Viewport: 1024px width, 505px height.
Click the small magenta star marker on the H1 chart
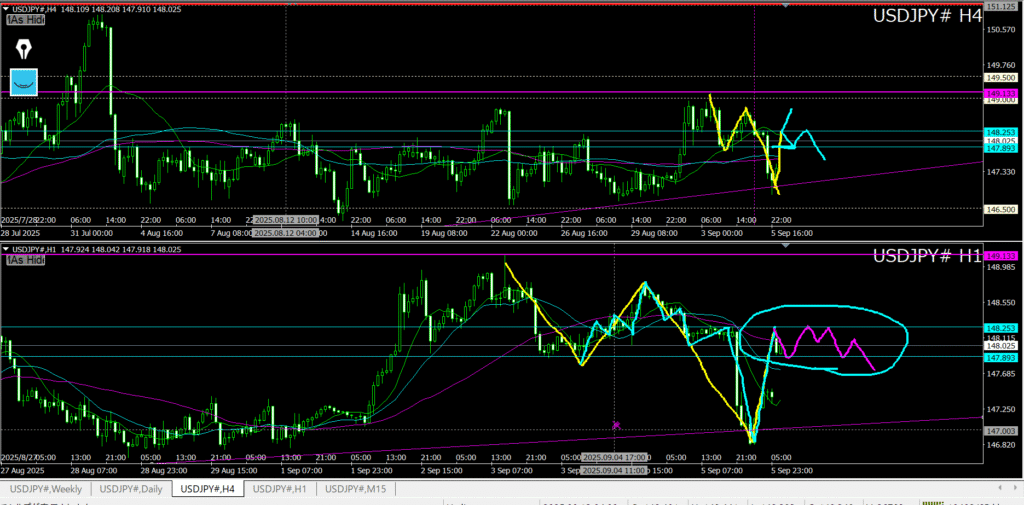click(616, 425)
